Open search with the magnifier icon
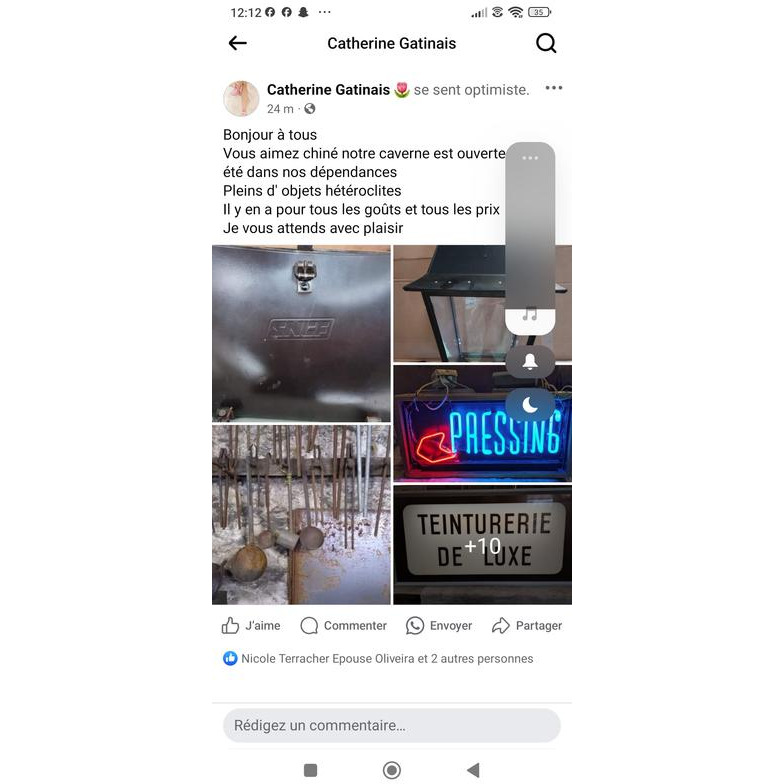The image size is (784, 784). 546,43
